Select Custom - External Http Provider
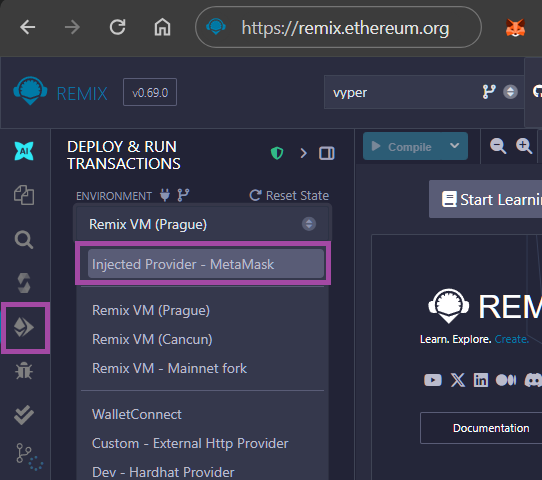This screenshot has width=542, height=480. (x=190, y=443)
